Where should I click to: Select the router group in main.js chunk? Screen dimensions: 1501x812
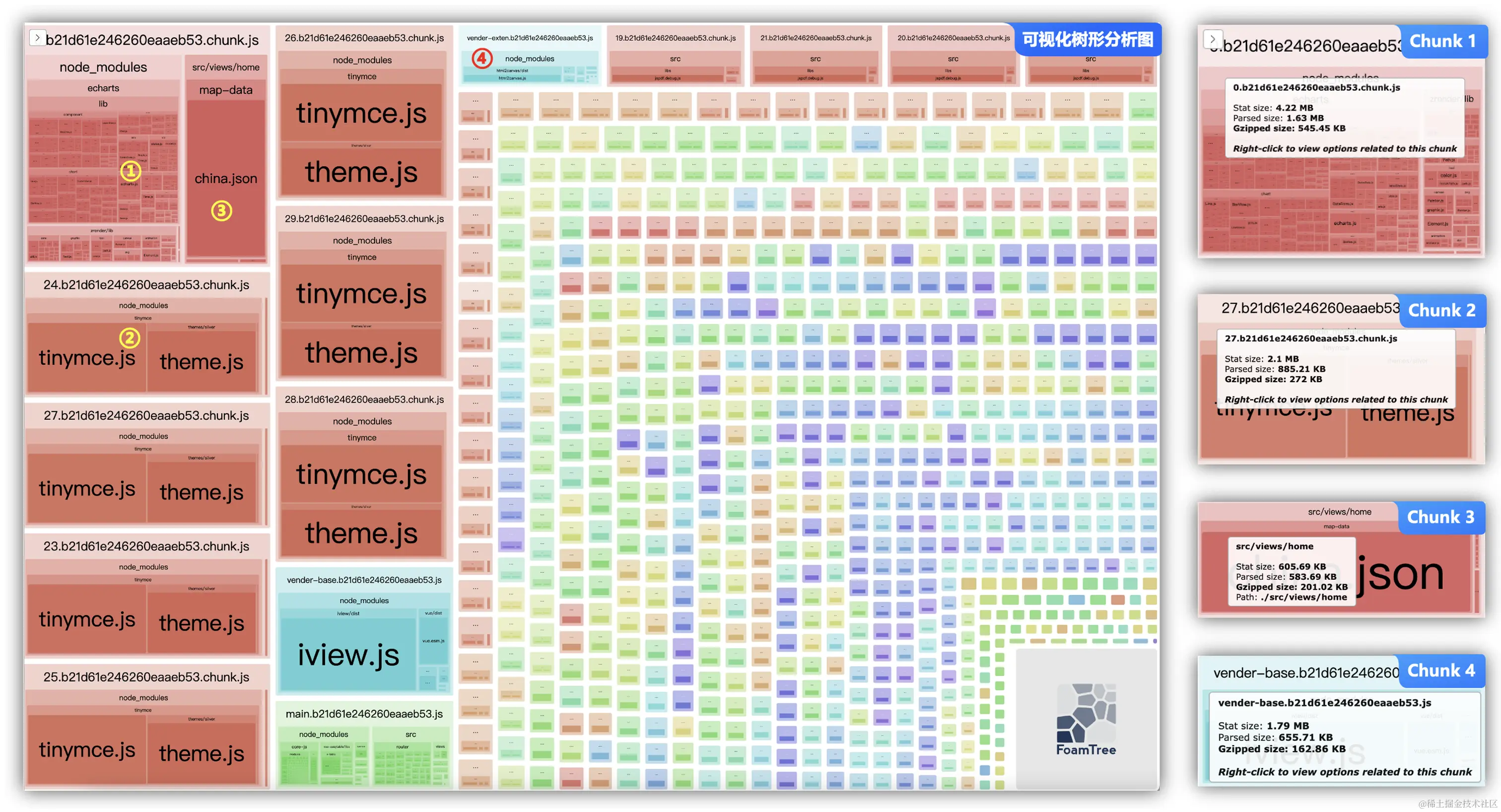tap(402, 747)
